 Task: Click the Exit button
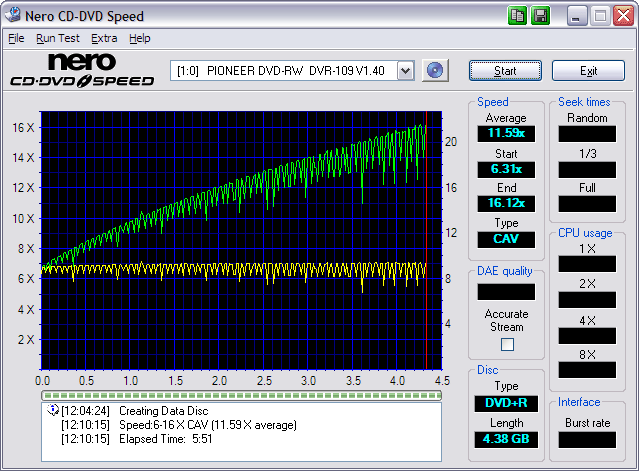588,71
